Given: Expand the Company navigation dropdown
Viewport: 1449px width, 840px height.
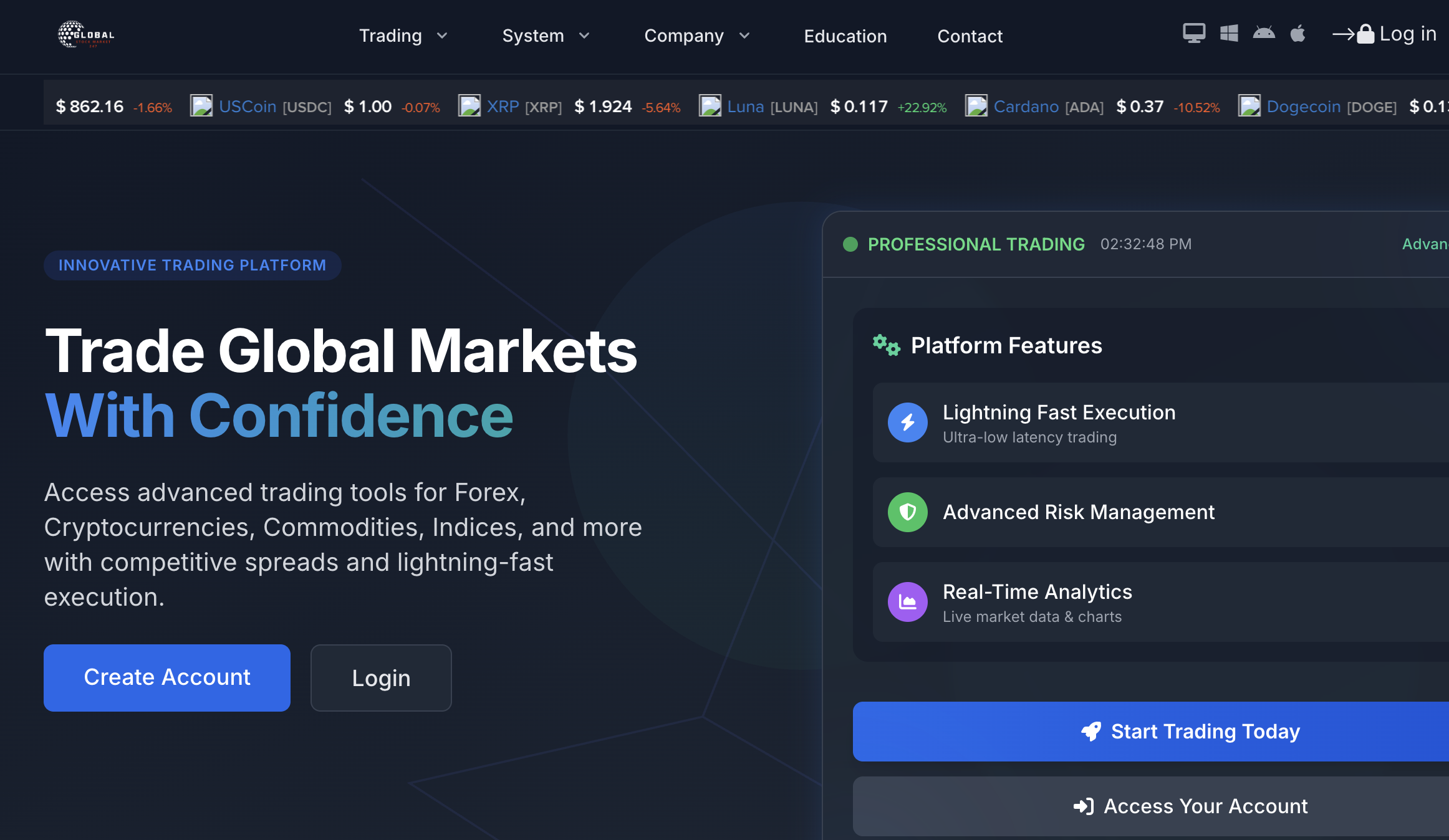Looking at the screenshot, I should click(696, 36).
